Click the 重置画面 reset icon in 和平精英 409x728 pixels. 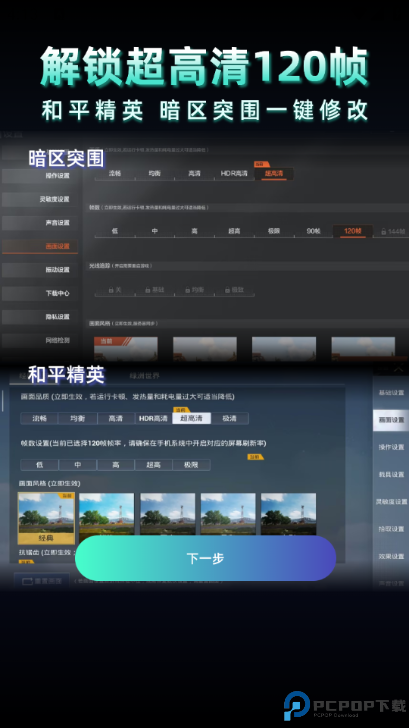coord(27,581)
